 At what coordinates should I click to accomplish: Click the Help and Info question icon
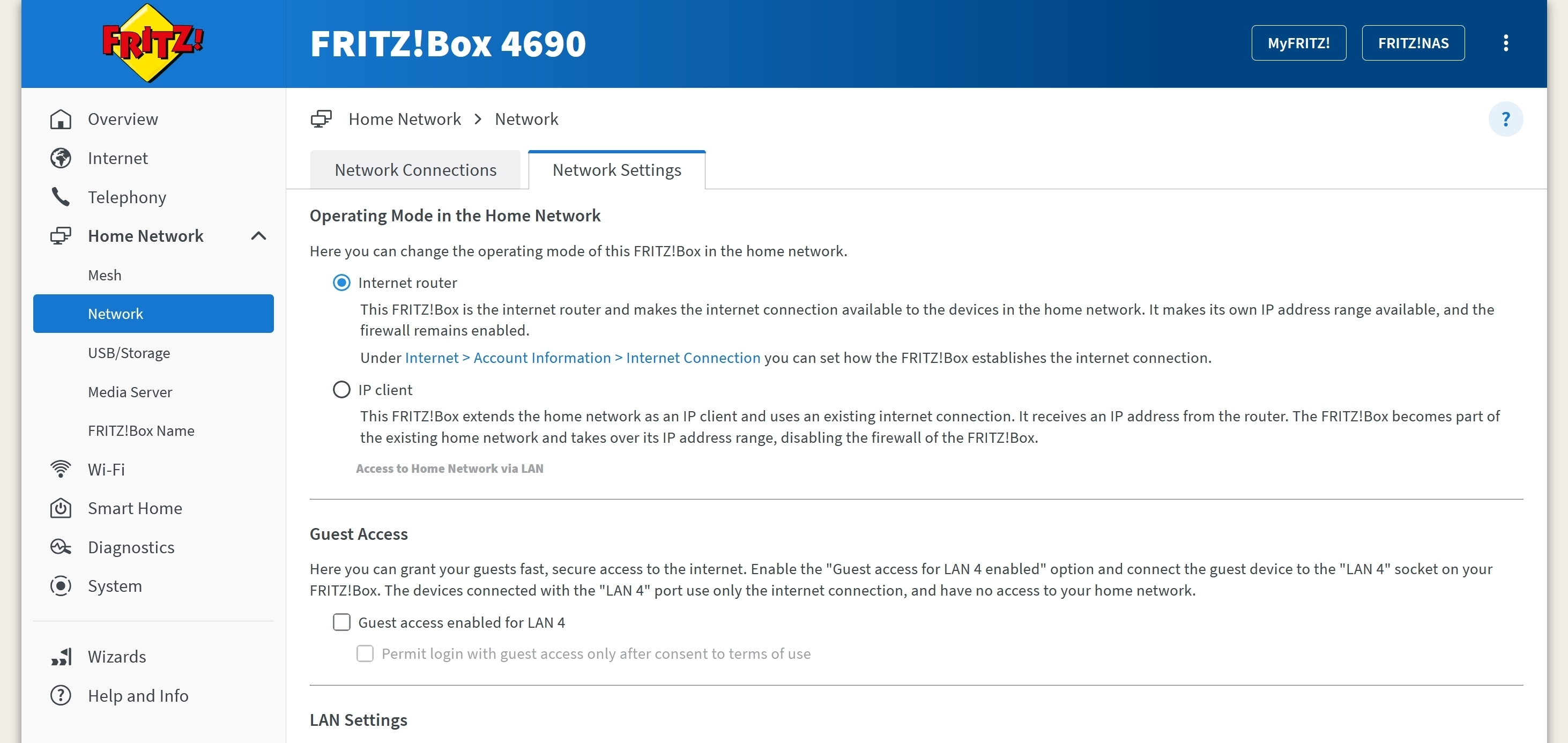click(60, 695)
